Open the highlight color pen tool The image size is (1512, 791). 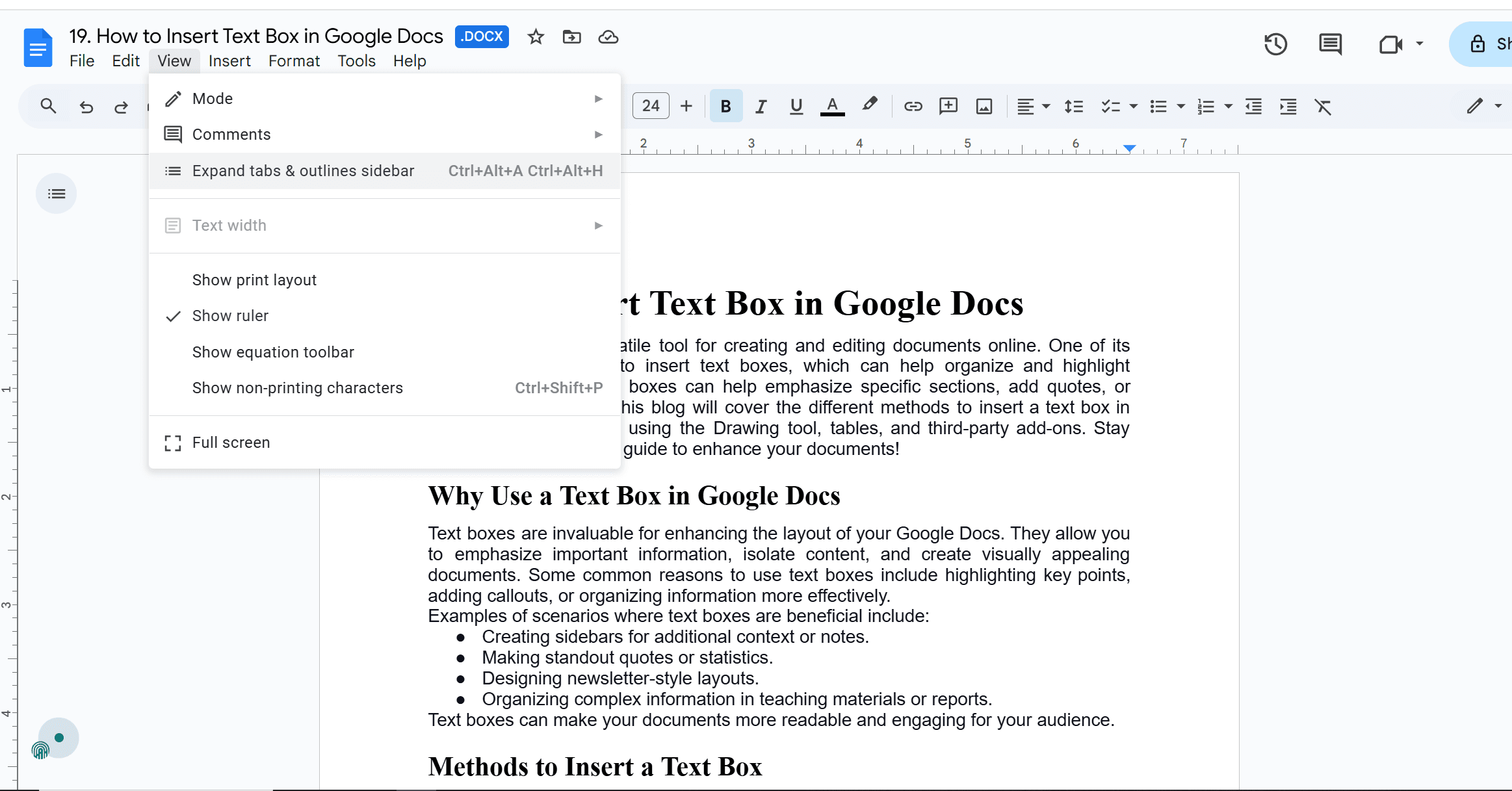870,105
